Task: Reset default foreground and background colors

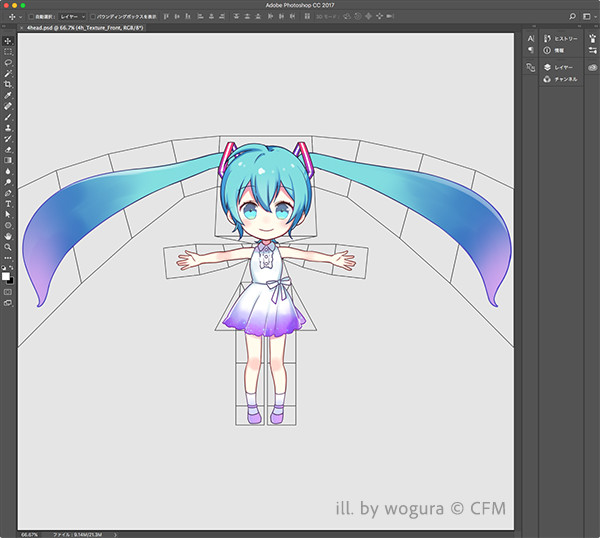Action: point(4,267)
